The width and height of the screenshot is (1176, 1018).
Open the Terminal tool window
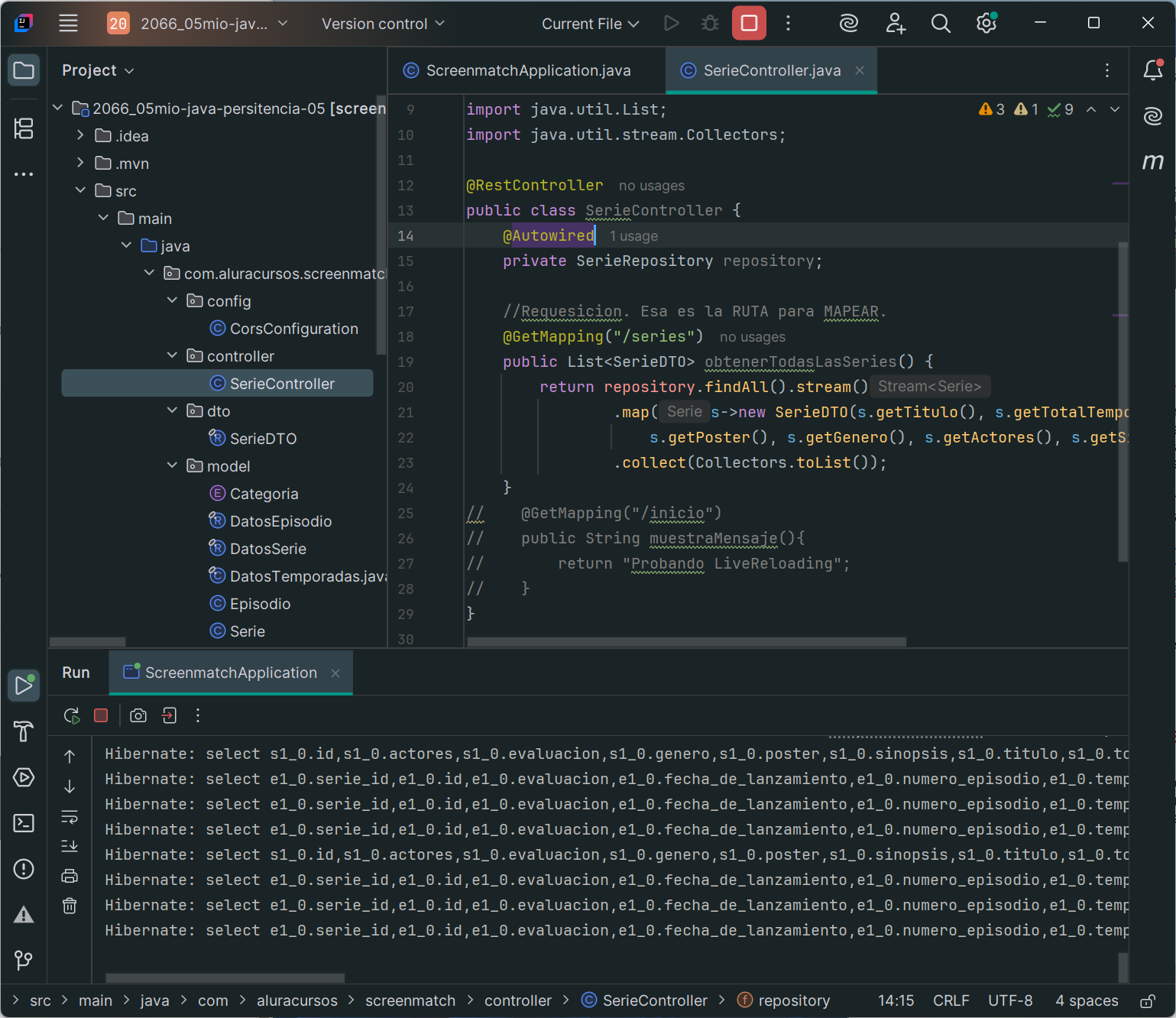(x=24, y=823)
